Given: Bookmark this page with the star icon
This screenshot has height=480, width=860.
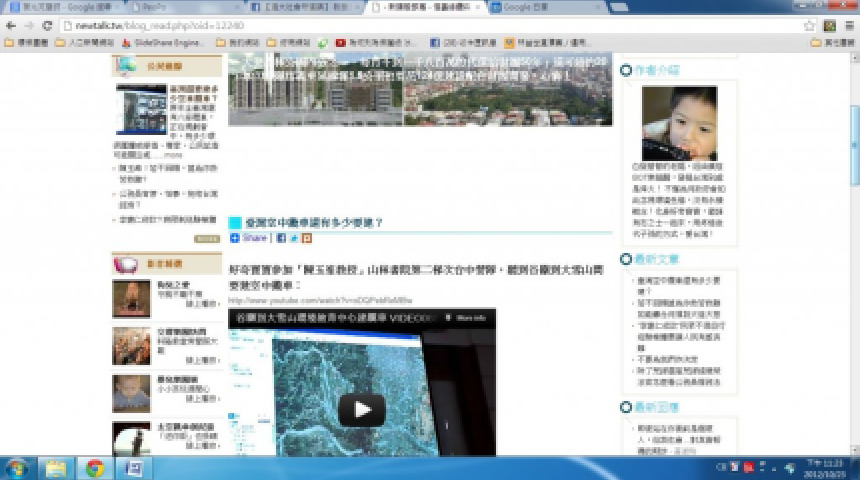Looking at the screenshot, I should pyautogui.click(x=810, y=25).
